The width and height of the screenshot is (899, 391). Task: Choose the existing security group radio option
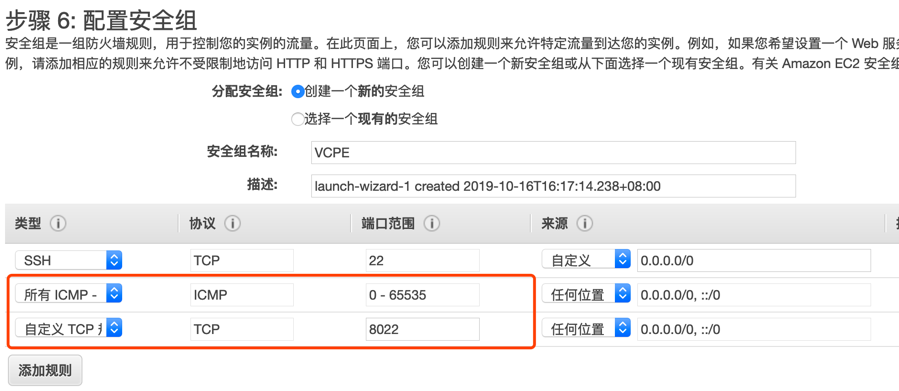[x=298, y=119]
